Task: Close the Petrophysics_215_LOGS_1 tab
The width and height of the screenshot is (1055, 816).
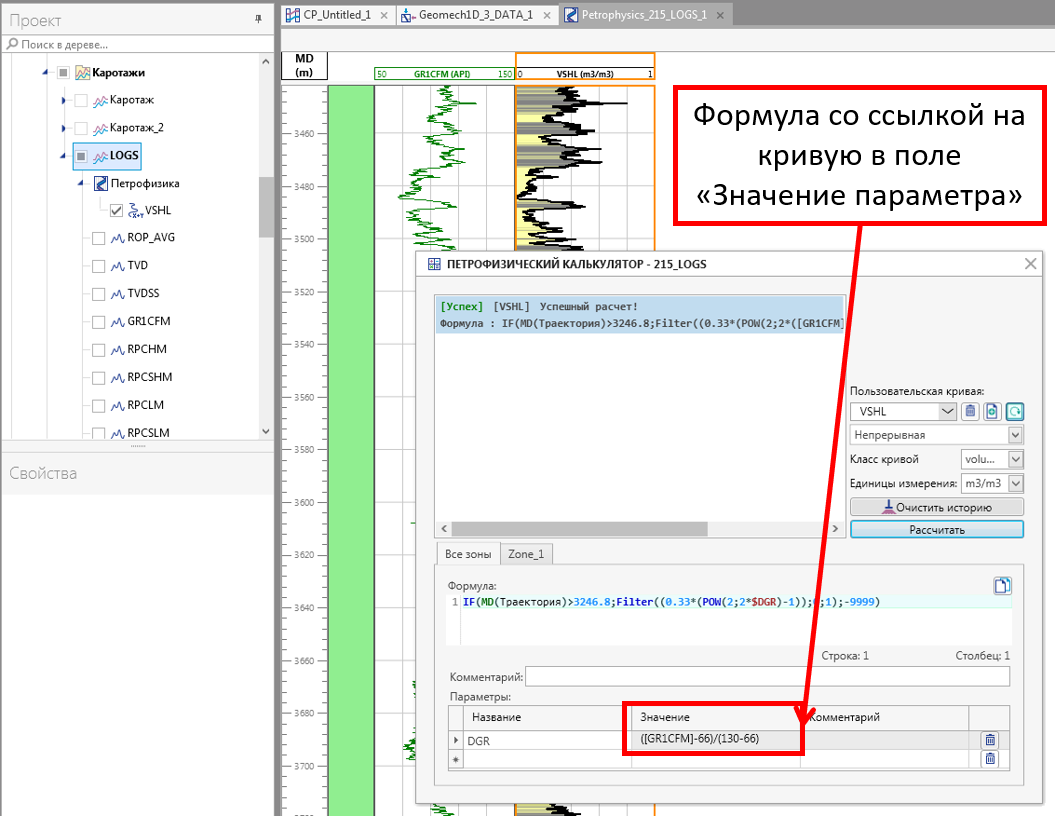Action: click(x=720, y=15)
